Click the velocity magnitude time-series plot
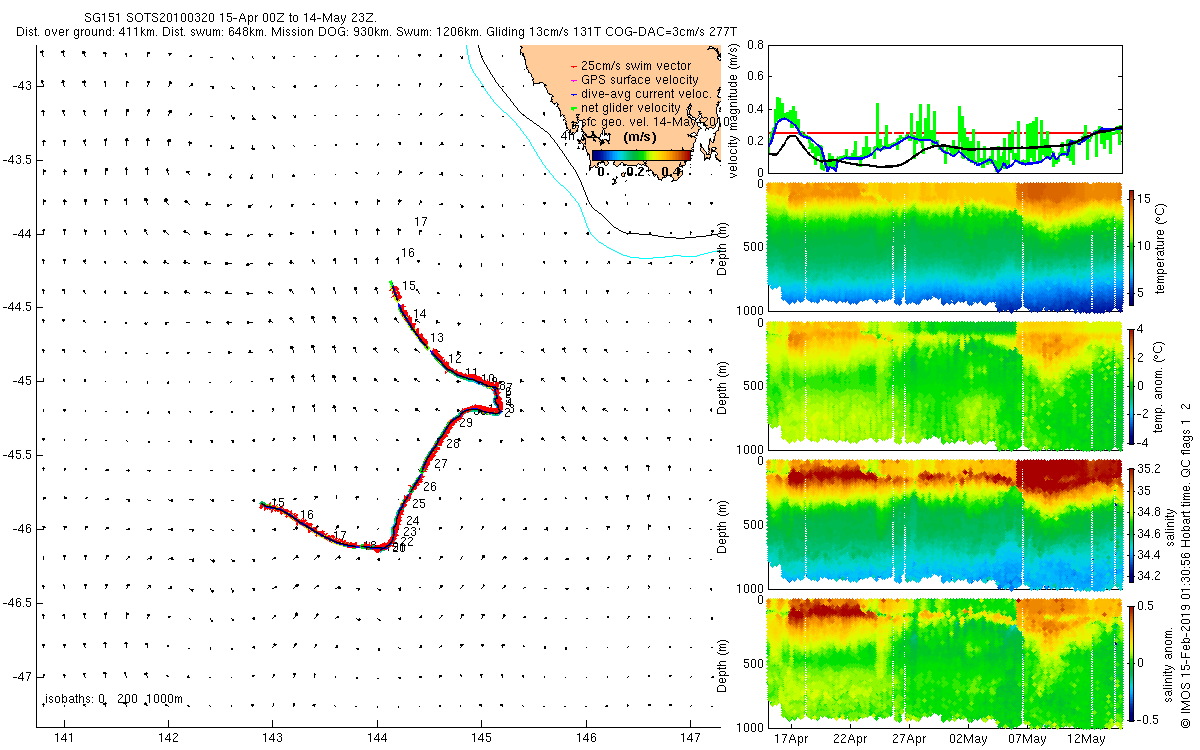Screen dimensions: 1200x750 pos(943,109)
